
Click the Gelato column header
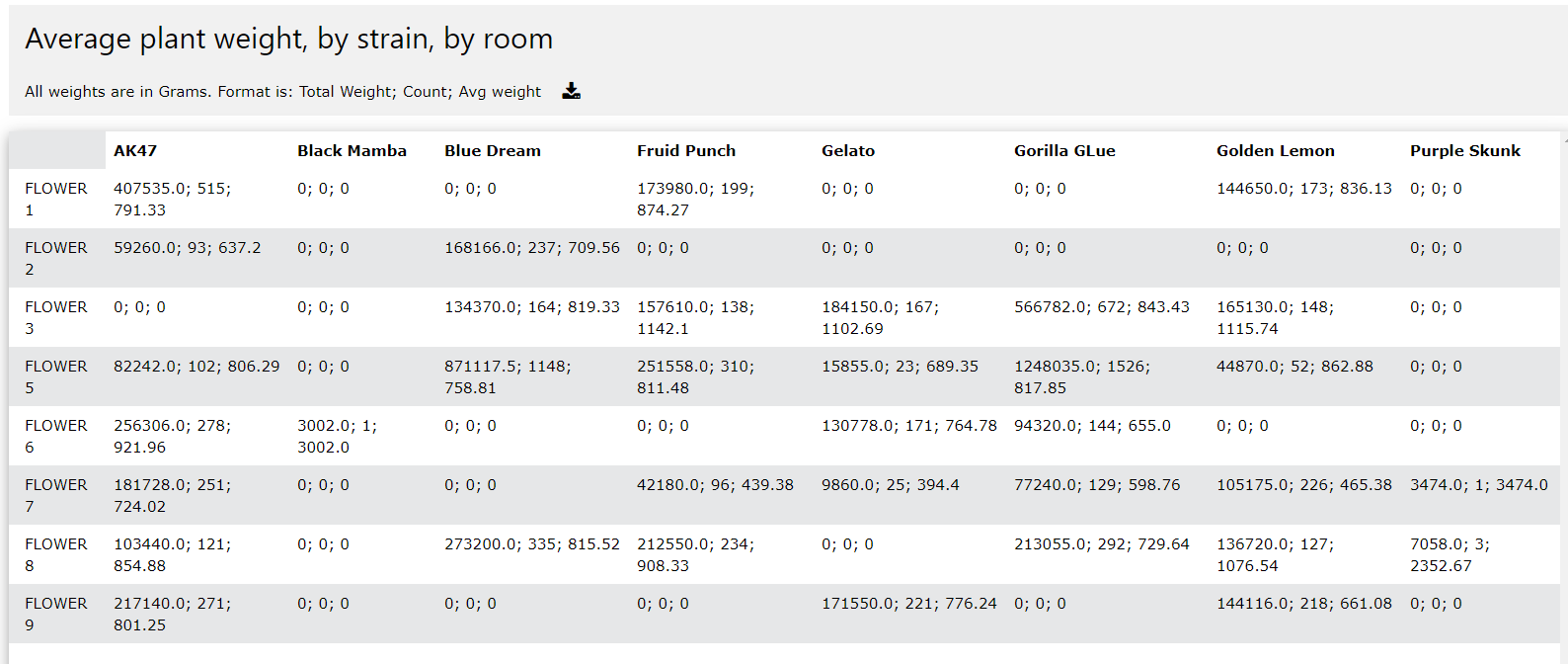click(x=847, y=151)
